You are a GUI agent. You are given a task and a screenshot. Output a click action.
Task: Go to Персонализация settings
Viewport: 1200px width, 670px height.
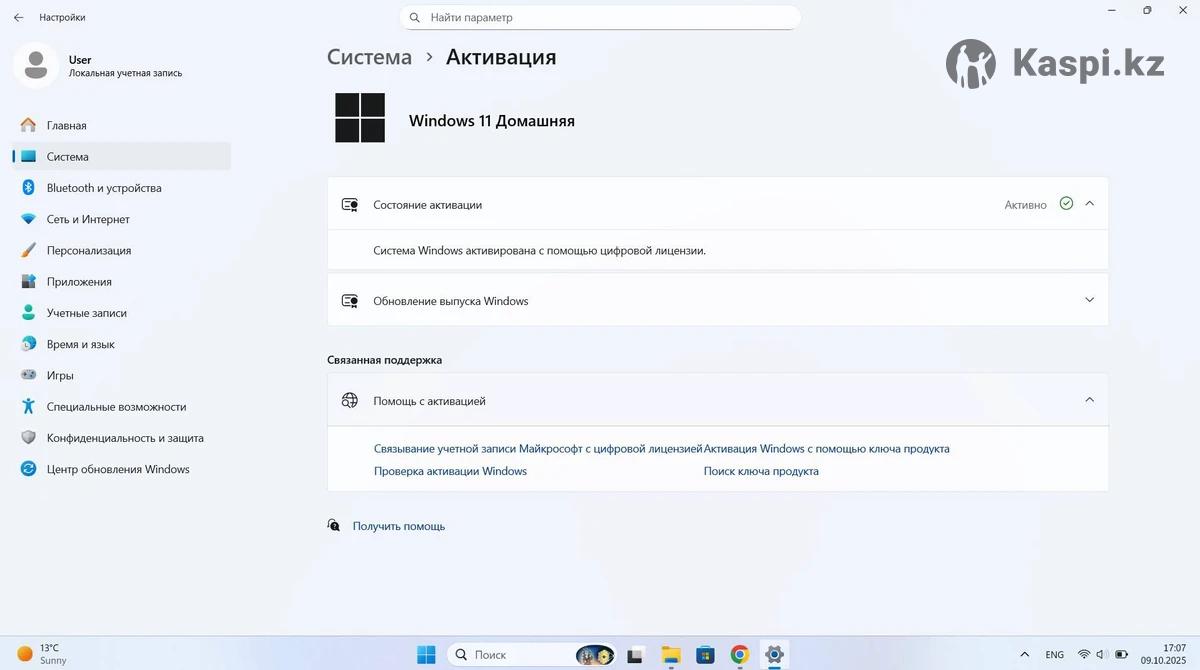88,250
